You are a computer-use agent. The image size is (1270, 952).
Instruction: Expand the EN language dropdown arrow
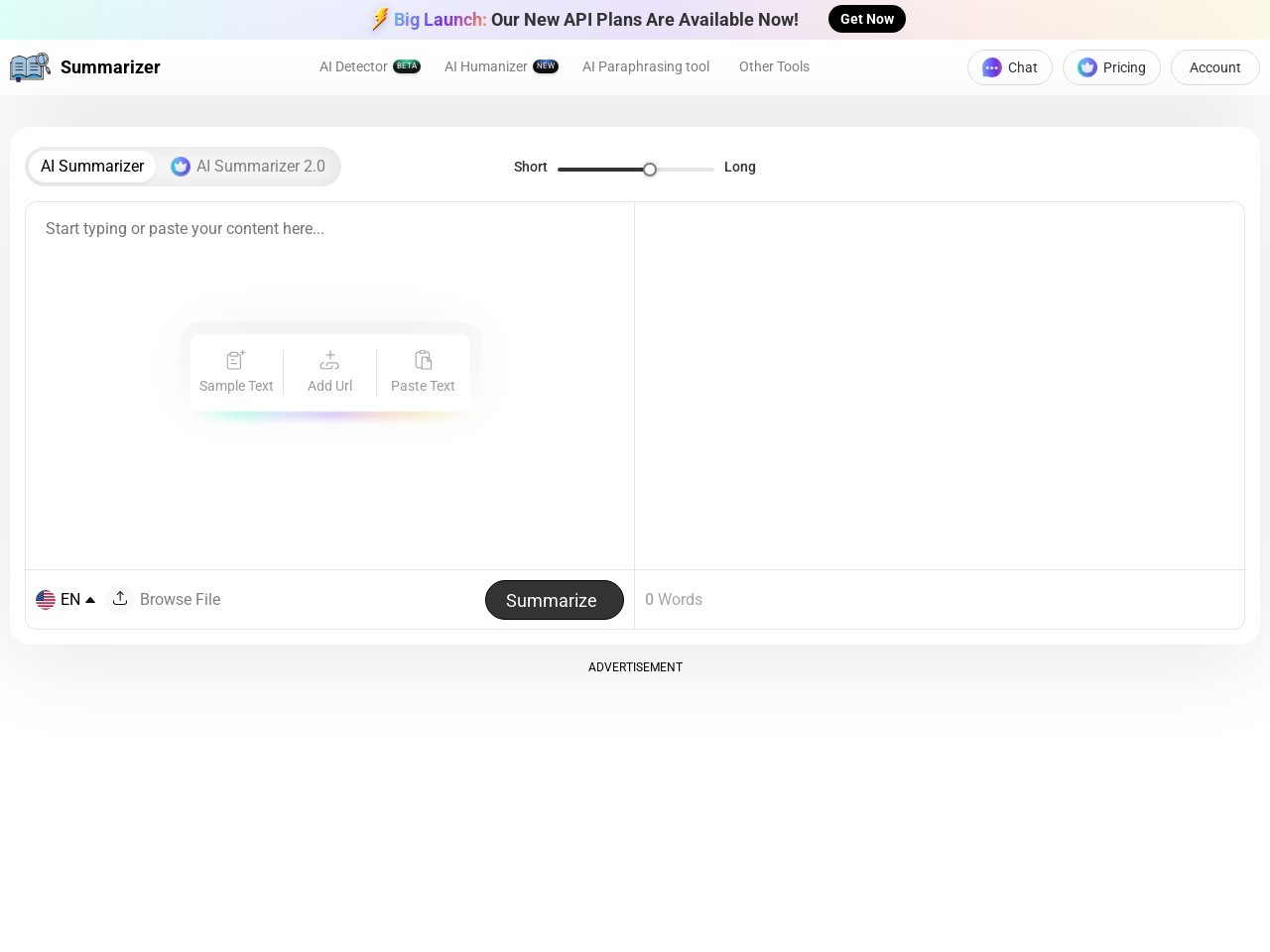(x=90, y=600)
